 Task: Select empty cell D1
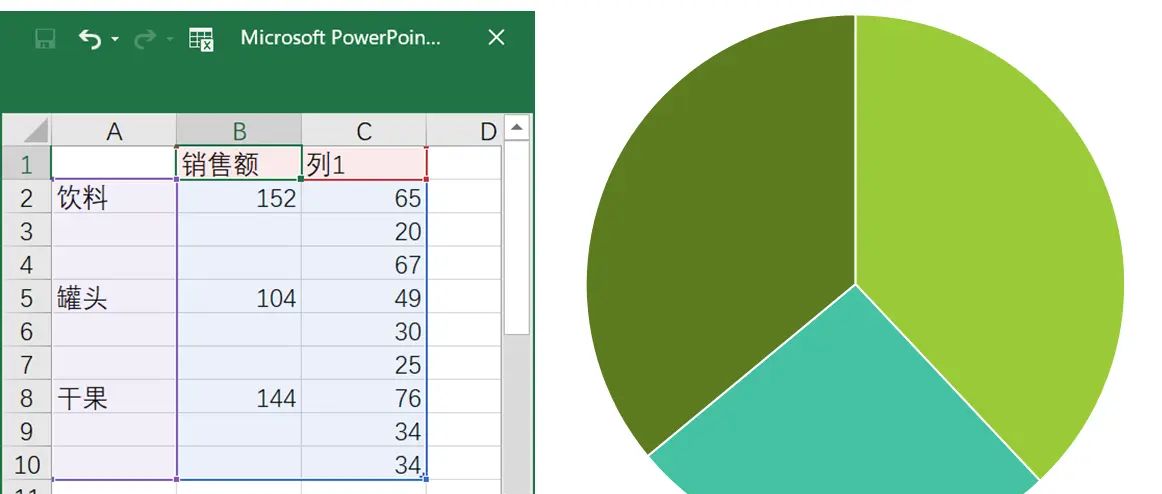[x=465, y=164]
